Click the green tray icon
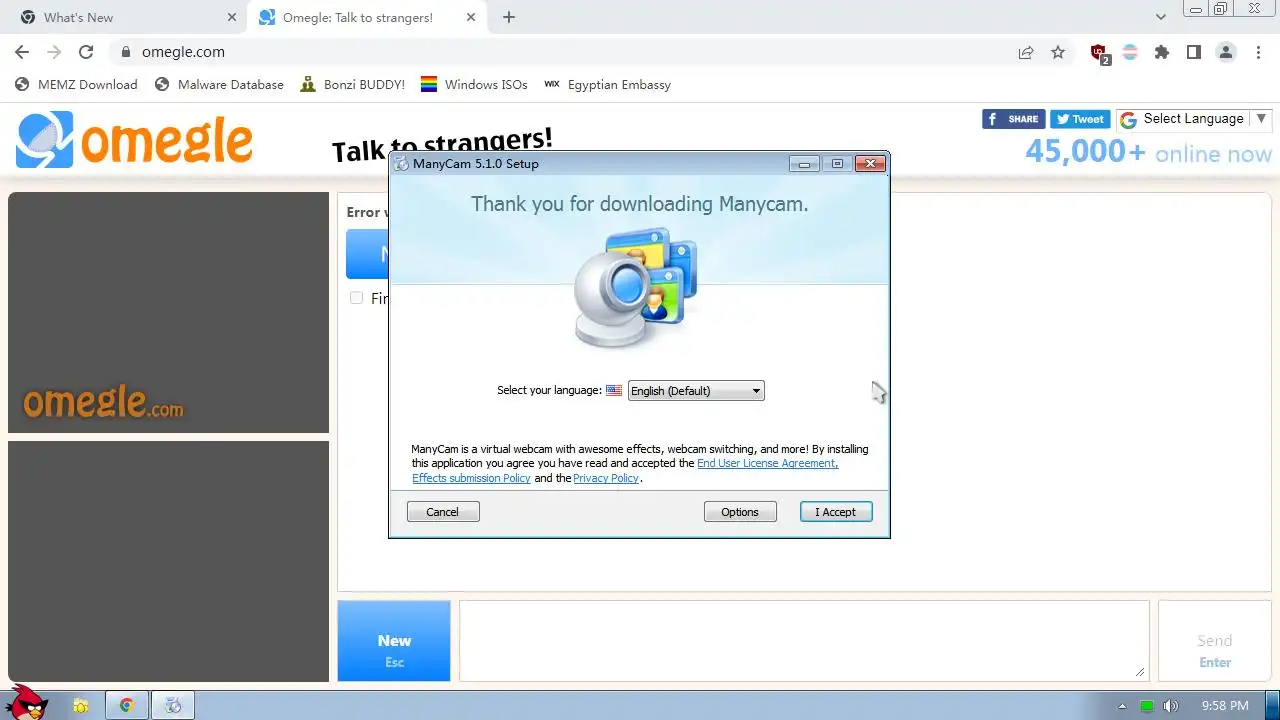The width and height of the screenshot is (1280, 720). click(x=1147, y=706)
